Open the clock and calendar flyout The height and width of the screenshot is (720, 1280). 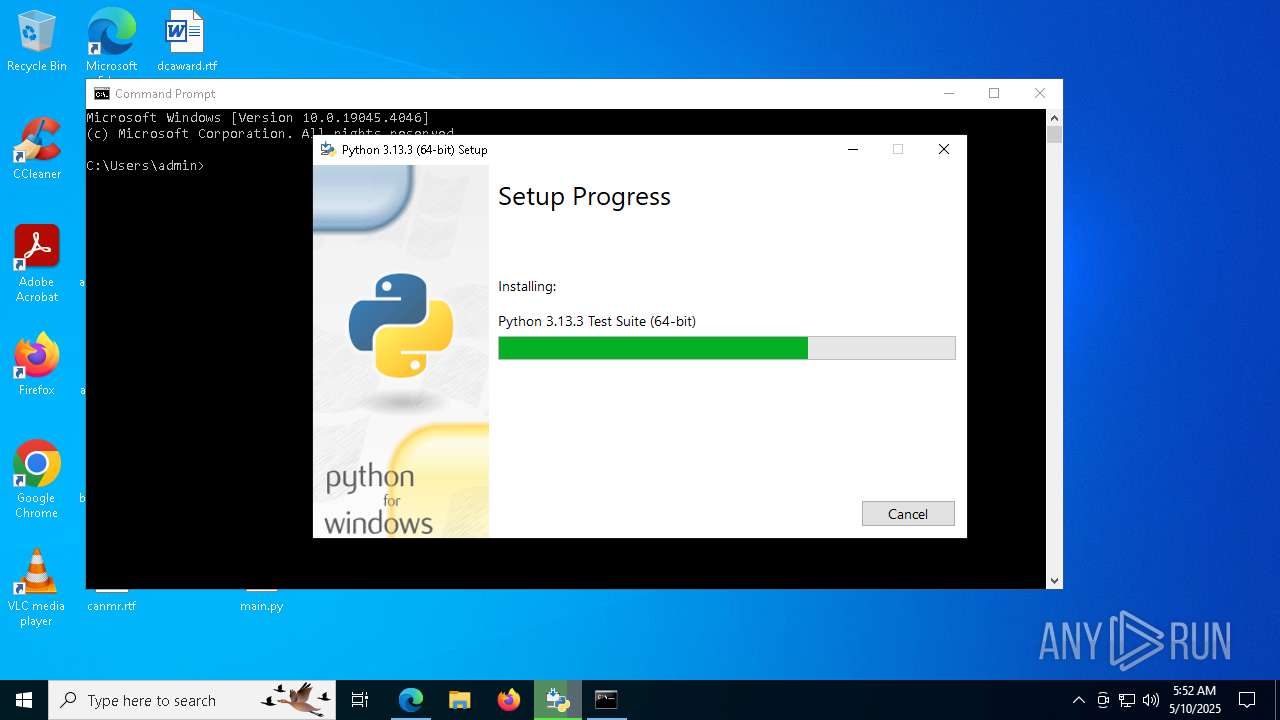coord(1195,700)
